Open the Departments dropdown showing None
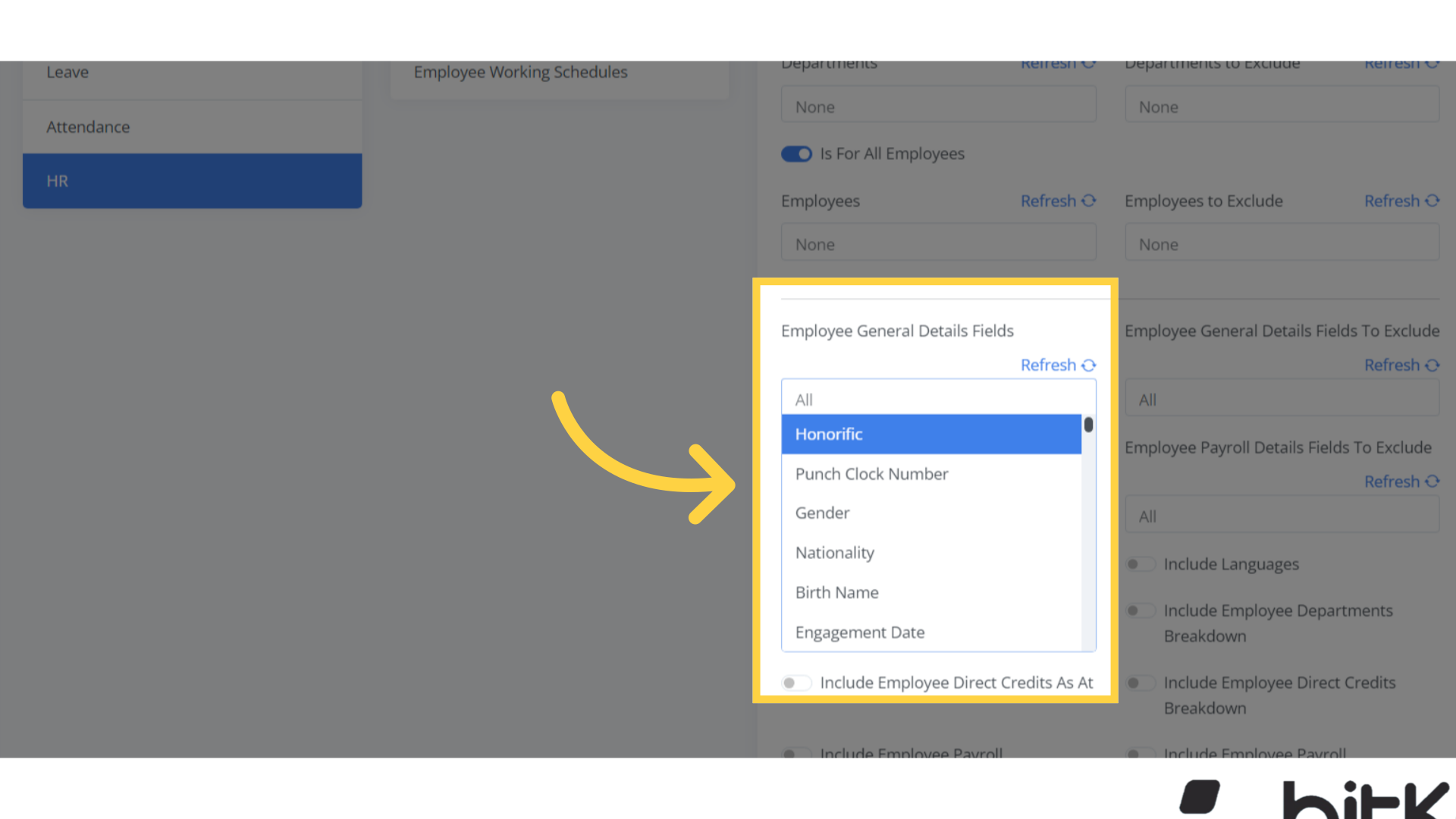Screen dimensions: 1456x819 click(x=938, y=105)
